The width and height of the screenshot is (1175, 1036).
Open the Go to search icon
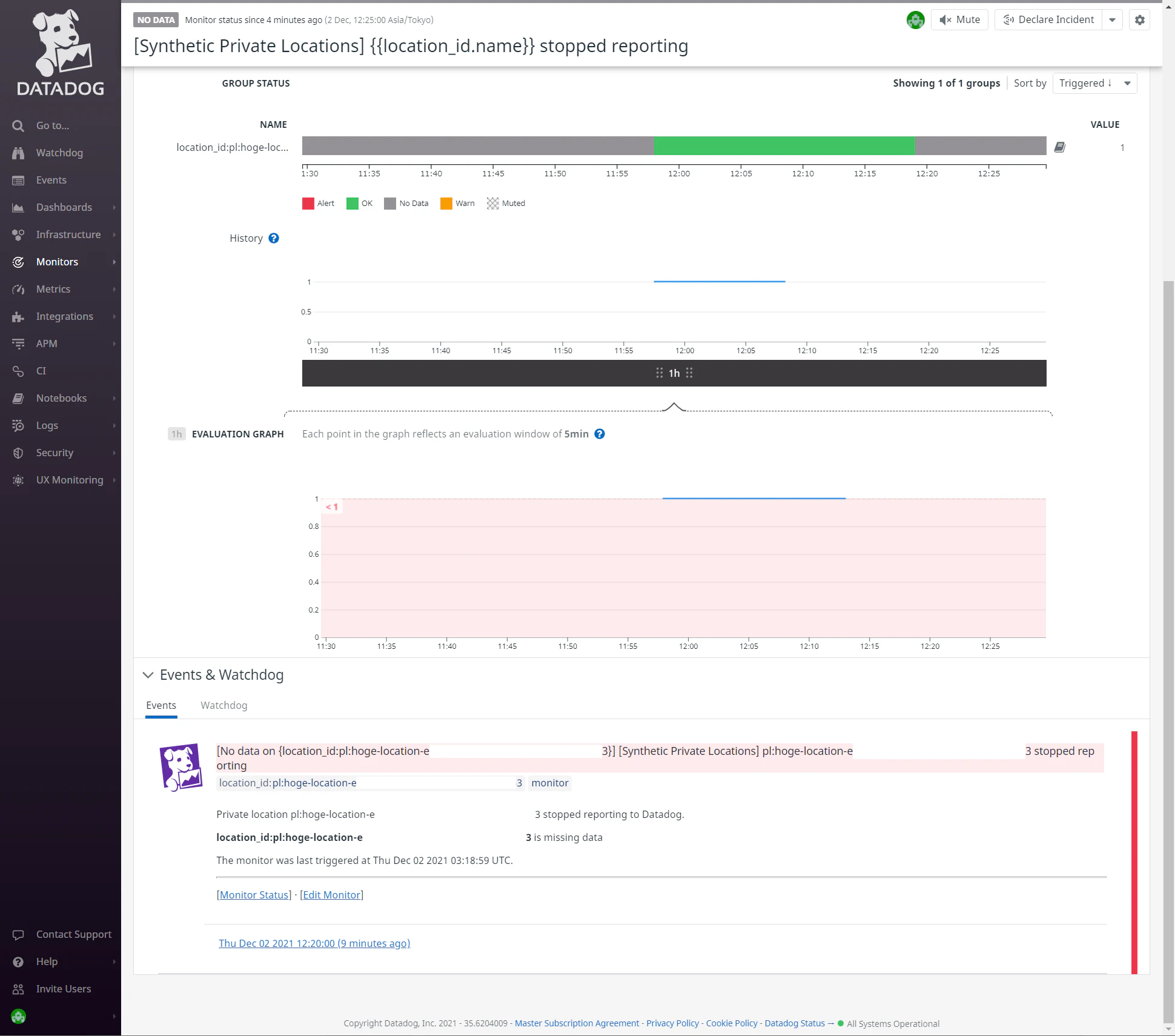[x=18, y=126]
